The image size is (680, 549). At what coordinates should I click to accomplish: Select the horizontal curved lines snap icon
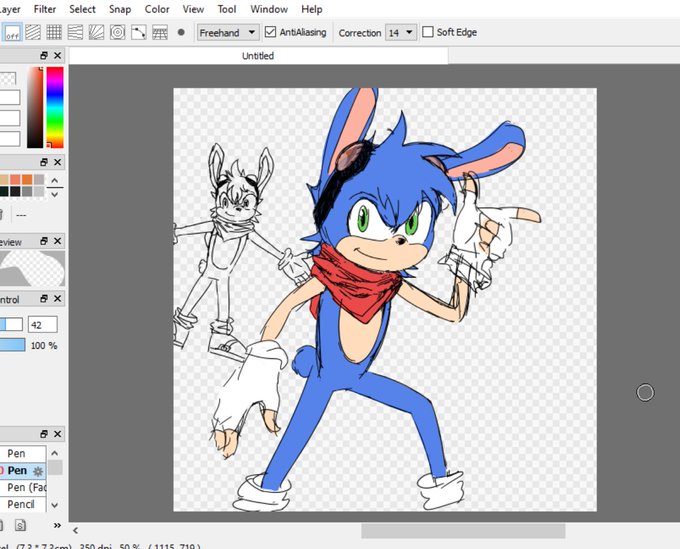[x=75, y=33]
